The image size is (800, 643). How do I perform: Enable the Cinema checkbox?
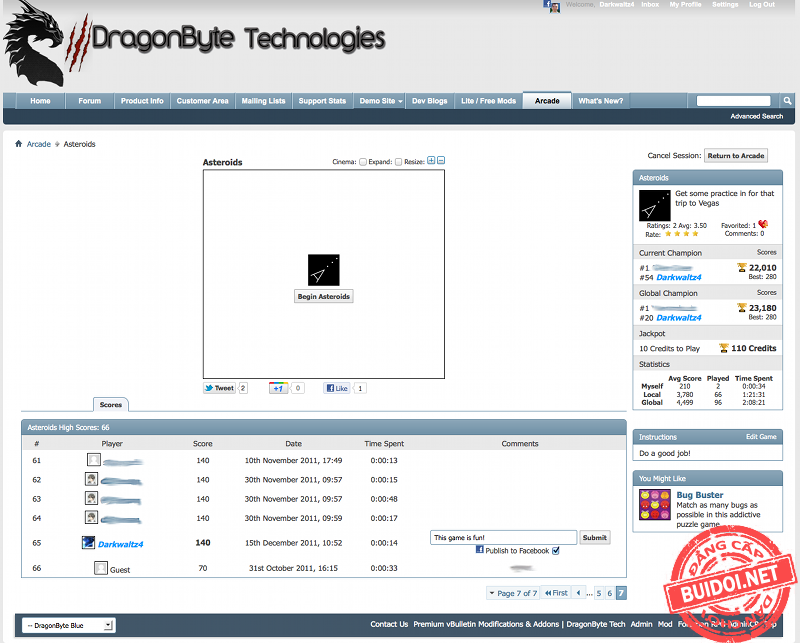tap(363, 162)
